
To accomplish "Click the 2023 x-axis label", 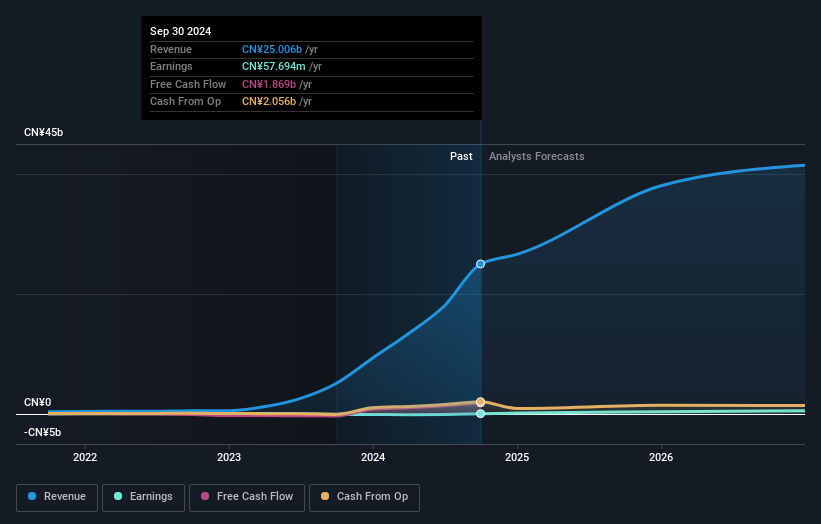I will click(229, 457).
